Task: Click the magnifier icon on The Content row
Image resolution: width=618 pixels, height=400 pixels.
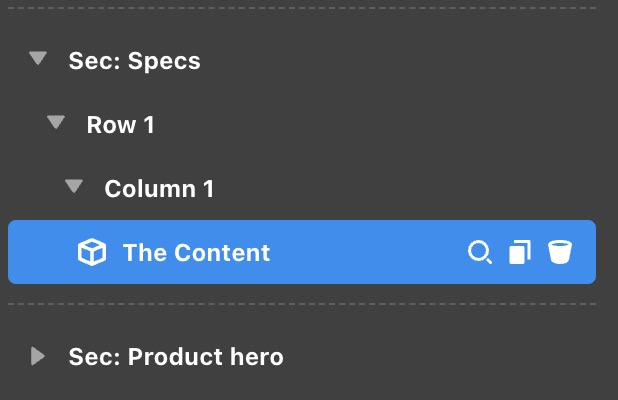Action: point(480,253)
